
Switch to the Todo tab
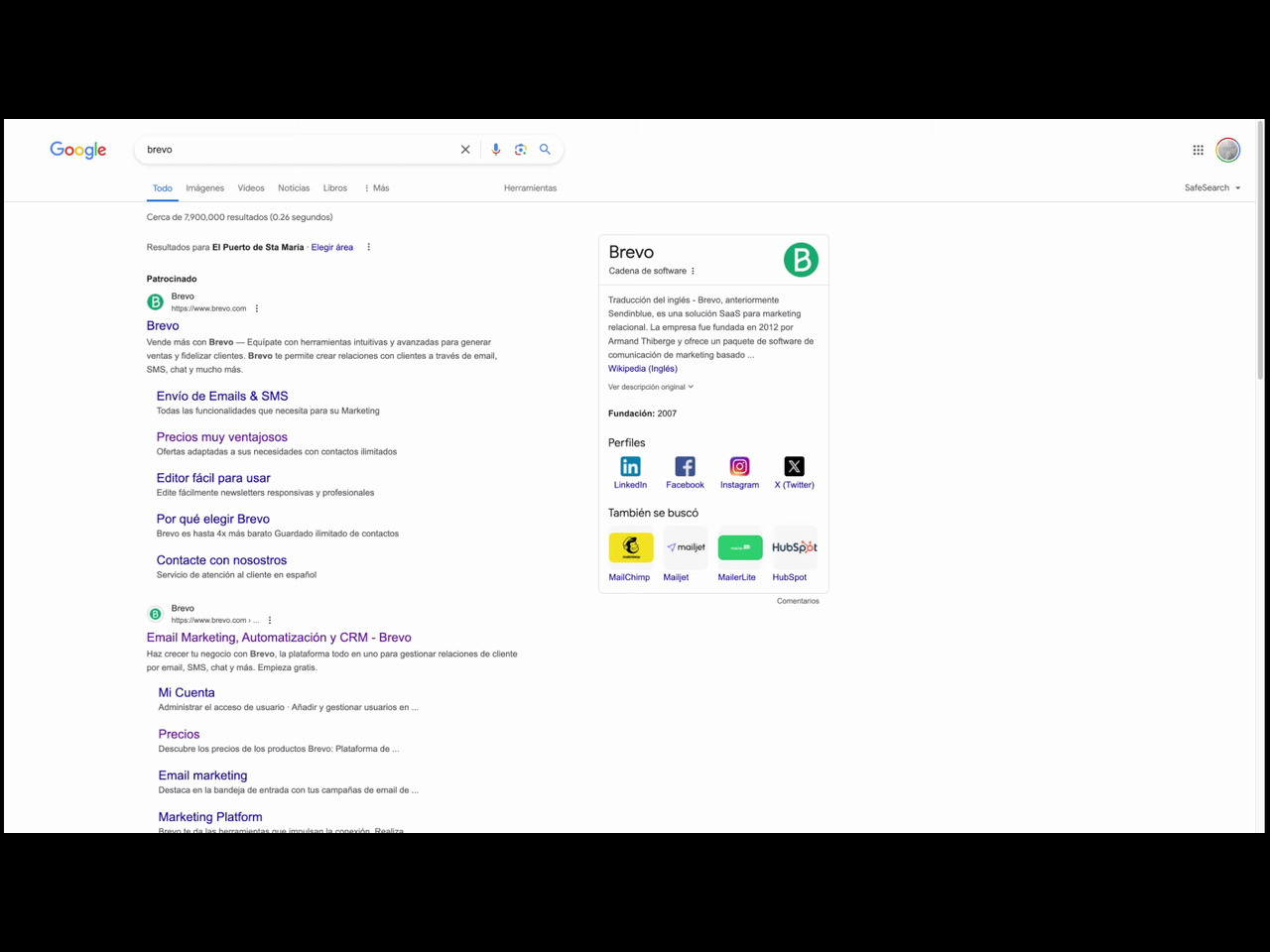(x=163, y=187)
